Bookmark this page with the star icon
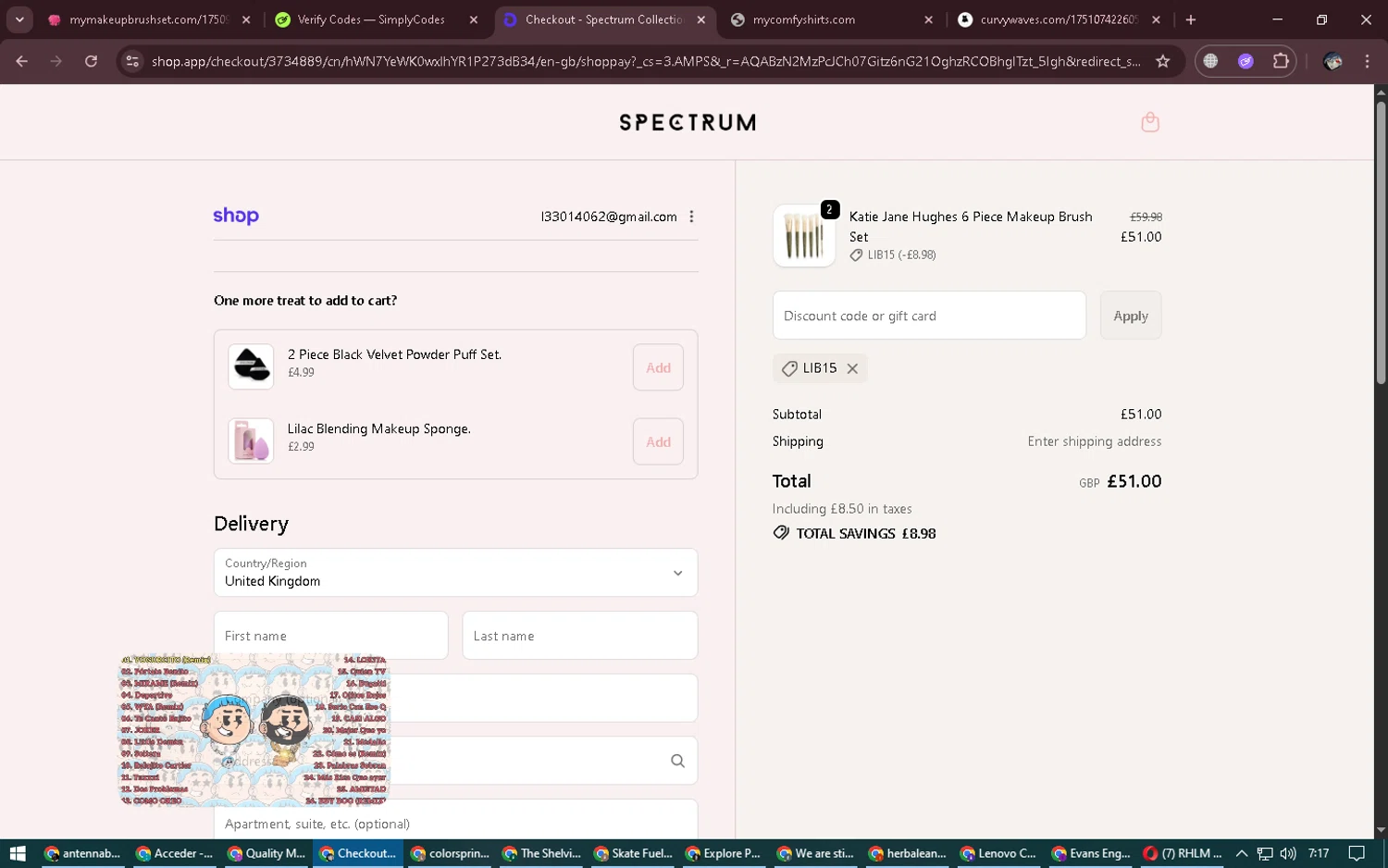 point(1163,61)
